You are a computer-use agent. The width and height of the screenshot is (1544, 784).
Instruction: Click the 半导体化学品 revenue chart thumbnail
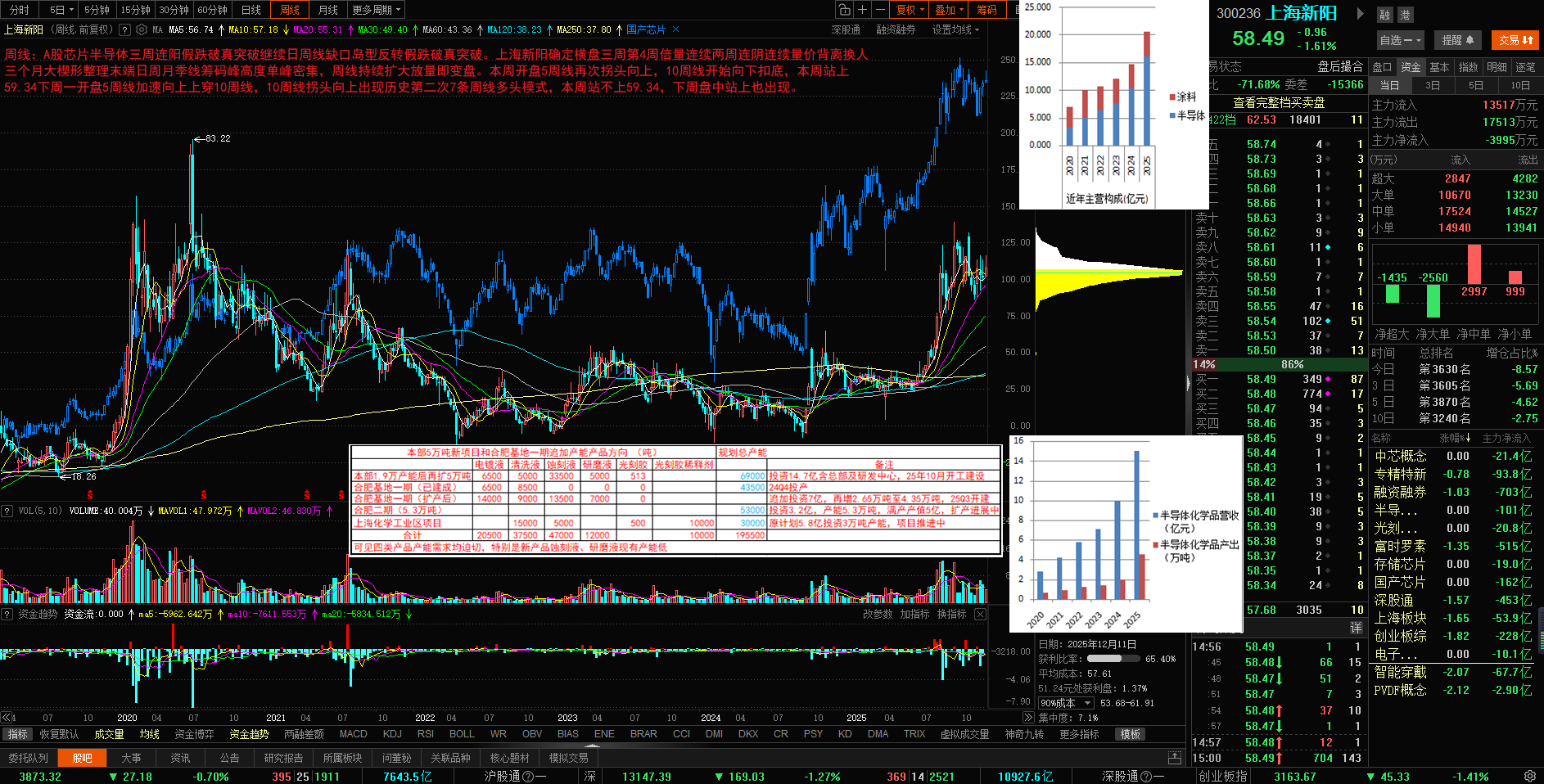click(1126, 534)
